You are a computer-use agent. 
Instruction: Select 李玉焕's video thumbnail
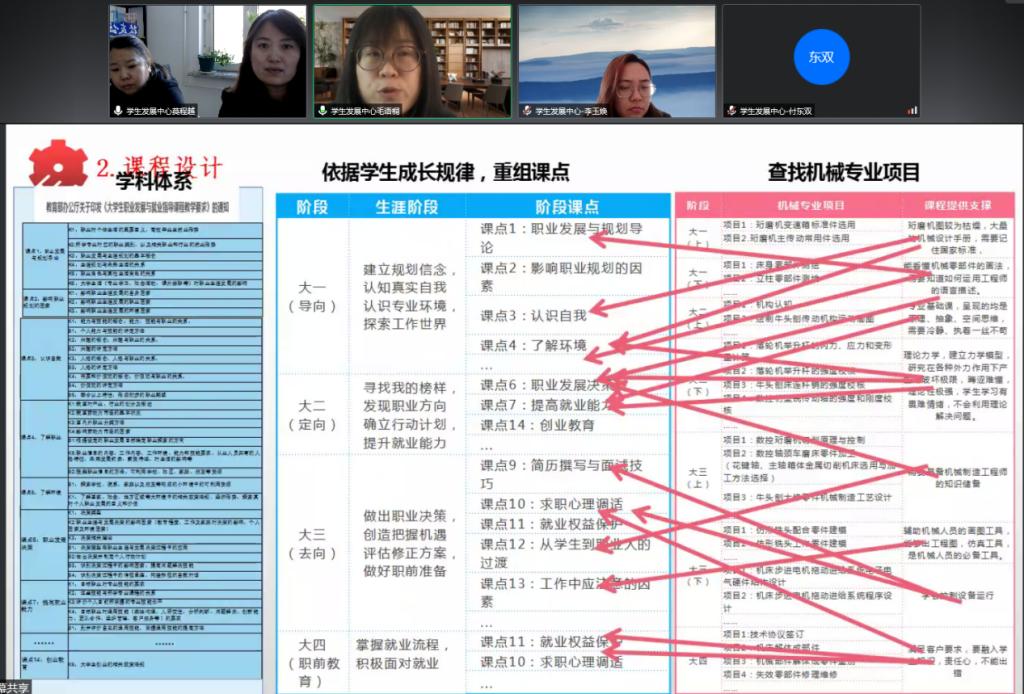(616, 60)
